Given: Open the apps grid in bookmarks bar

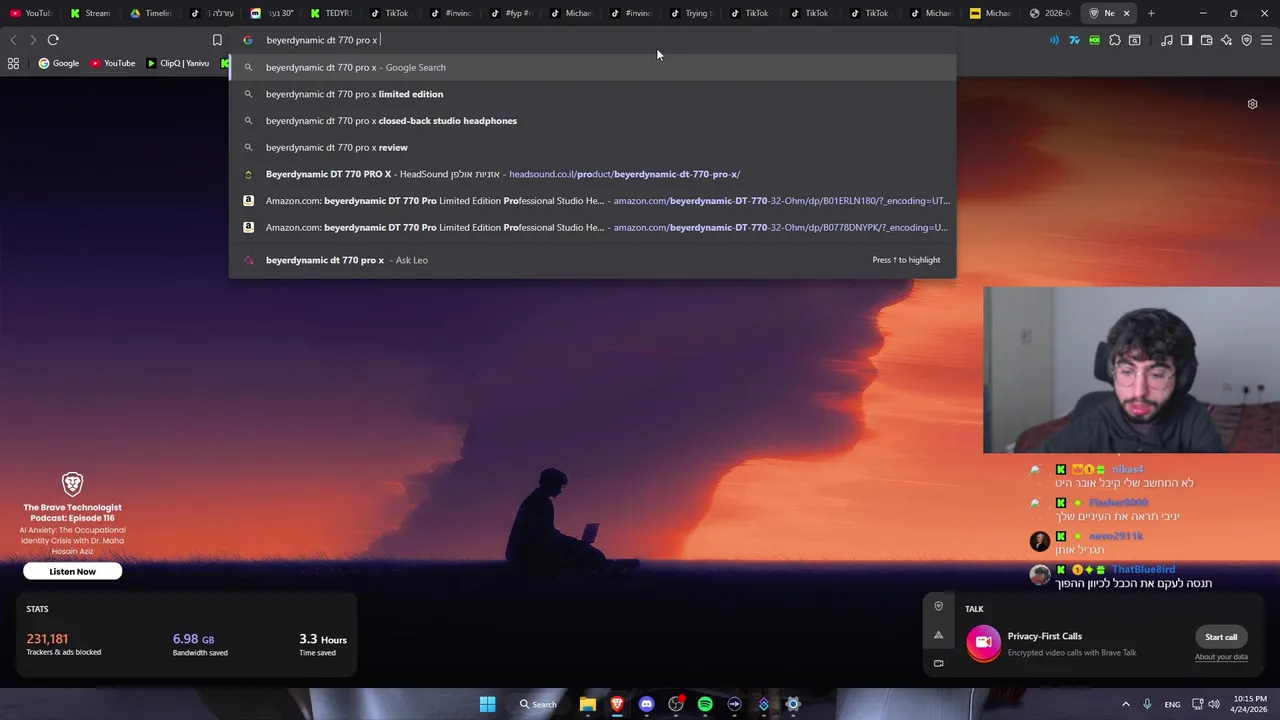Looking at the screenshot, I should pos(13,63).
